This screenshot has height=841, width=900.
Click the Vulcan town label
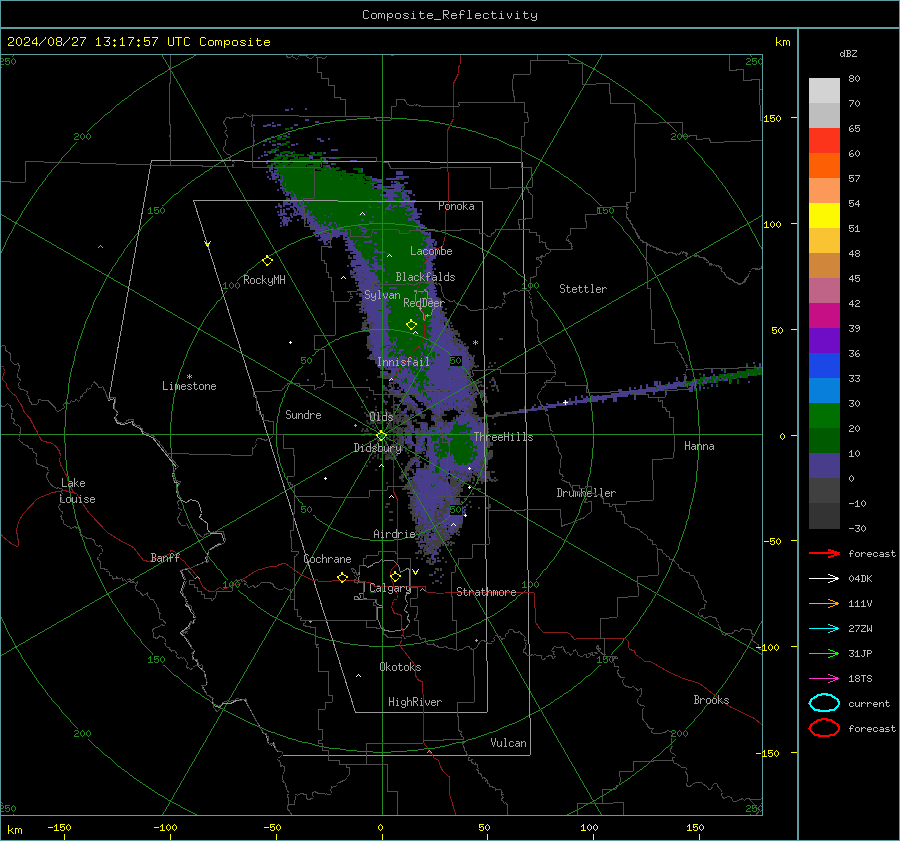tap(508, 743)
